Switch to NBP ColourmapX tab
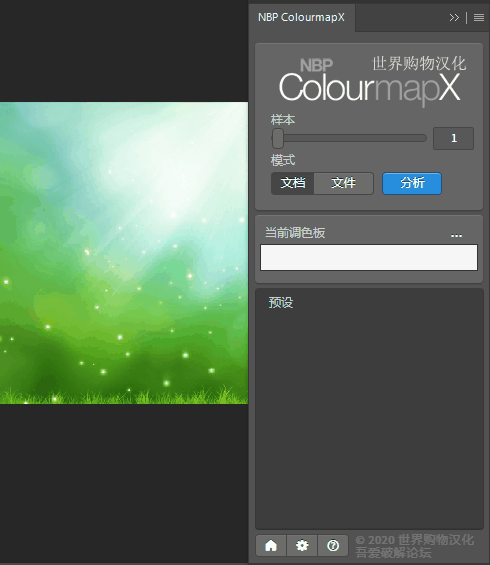 click(x=301, y=17)
